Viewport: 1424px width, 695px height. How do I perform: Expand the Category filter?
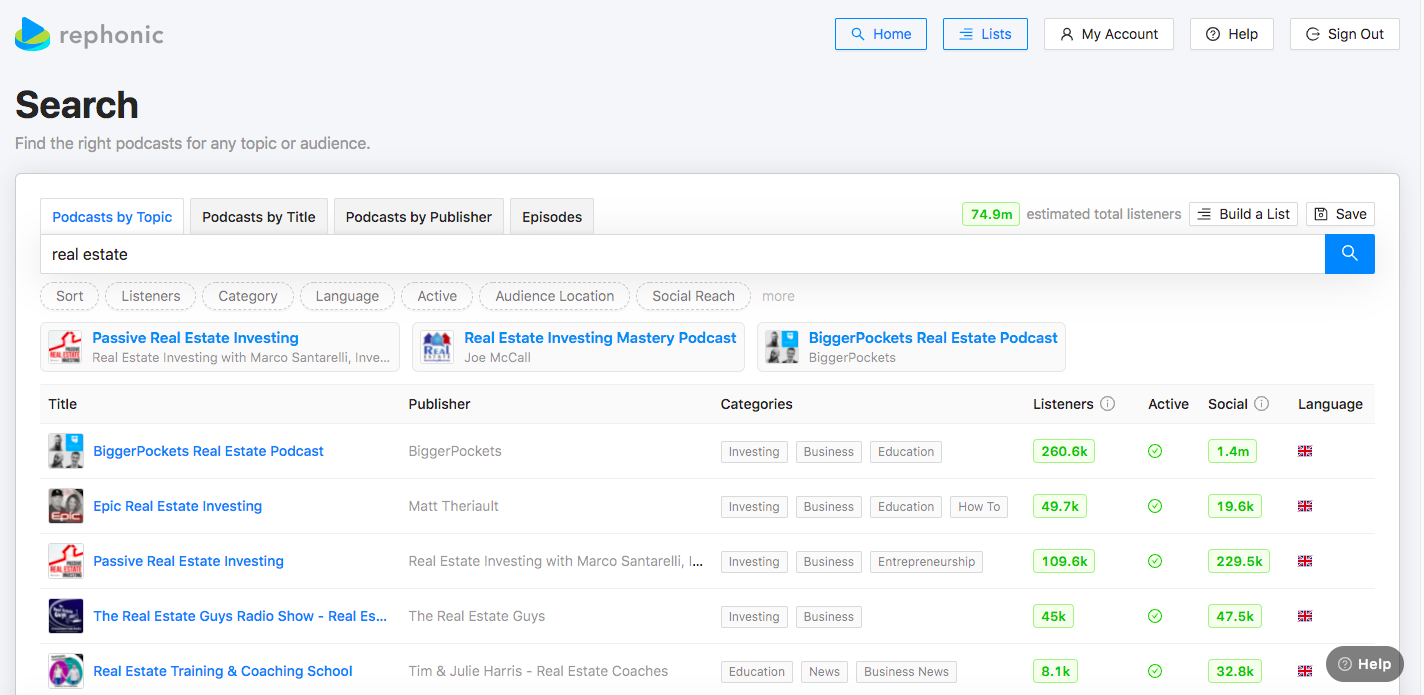248,296
